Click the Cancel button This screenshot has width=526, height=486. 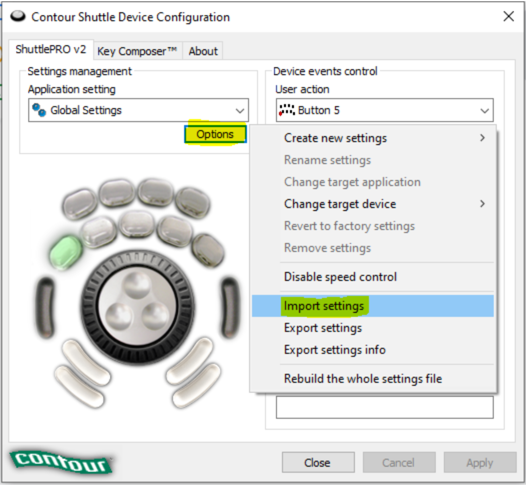click(399, 463)
